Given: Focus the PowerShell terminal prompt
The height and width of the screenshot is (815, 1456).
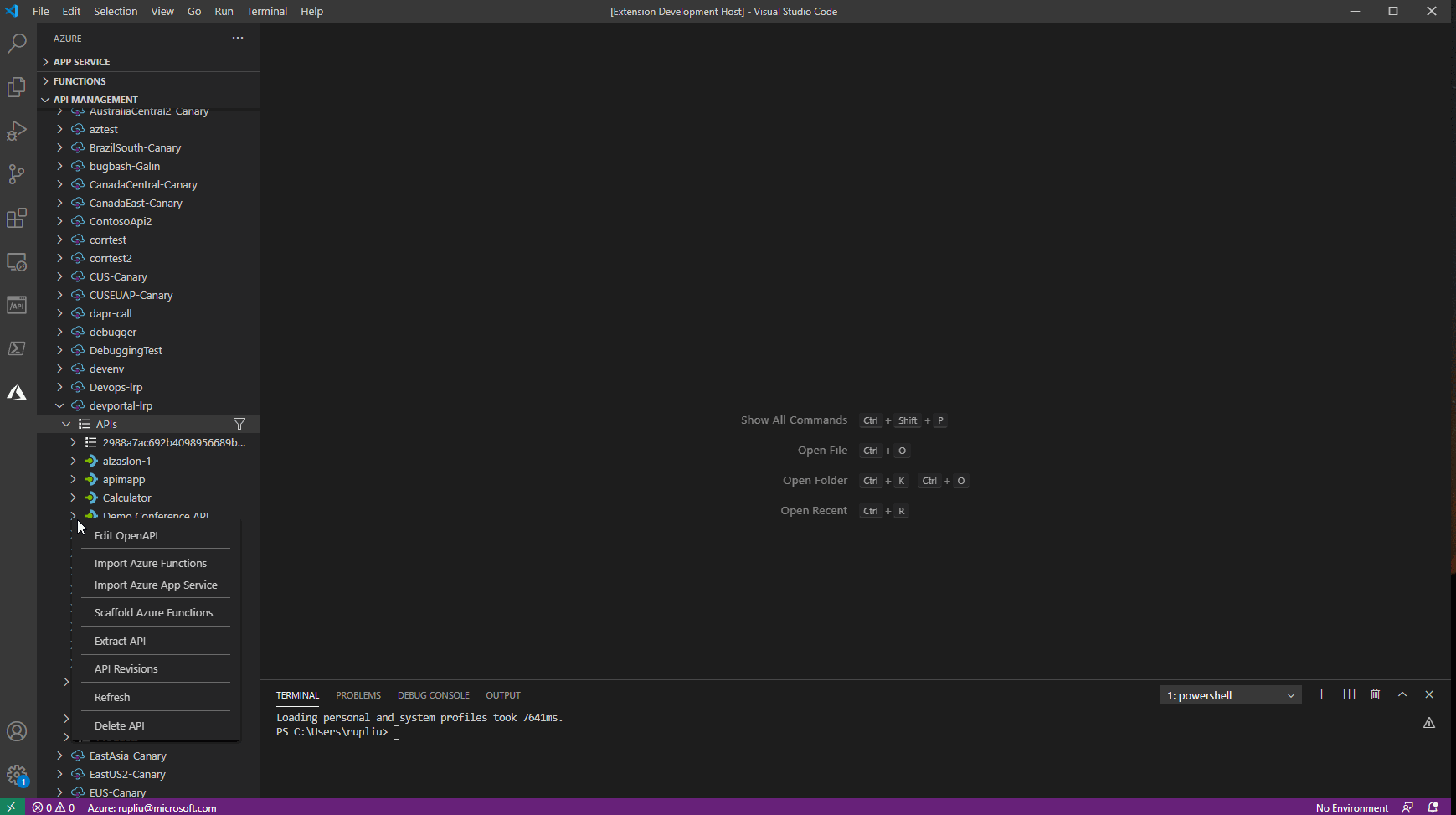Looking at the screenshot, I should (x=397, y=732).
